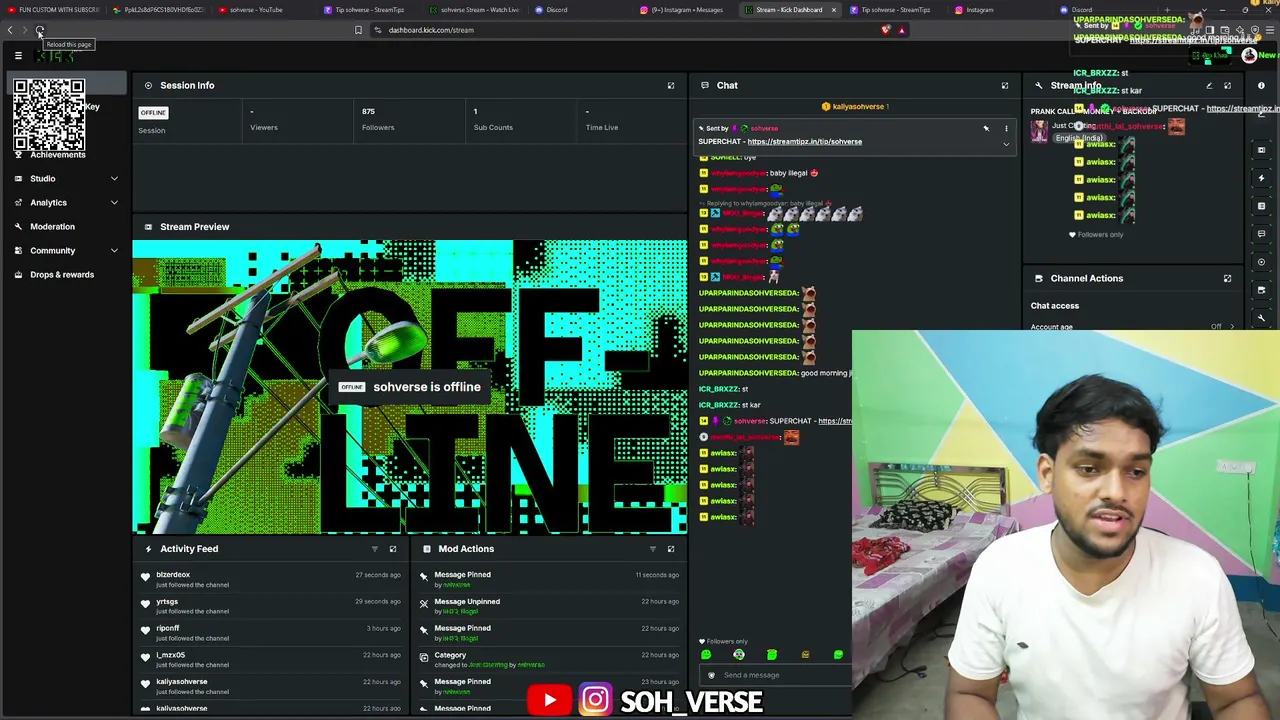Pop out the Chat panel

(1005, 85)
